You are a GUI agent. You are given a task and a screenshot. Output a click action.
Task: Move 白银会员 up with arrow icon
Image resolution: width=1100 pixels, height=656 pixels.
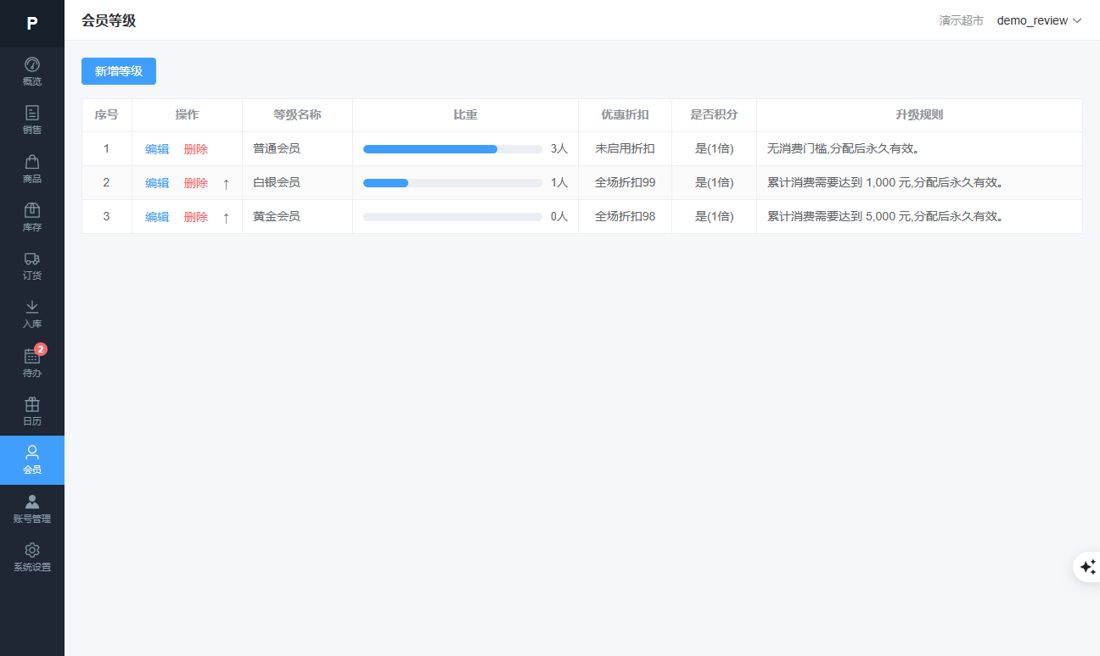tap(226, 184)
